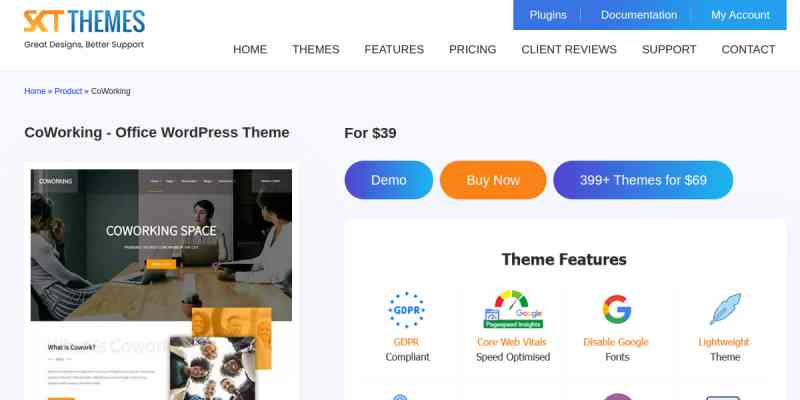Open Documentation in the top bar
The width and height of the screenshot is (800, 400).
click(x=639, y=15)
